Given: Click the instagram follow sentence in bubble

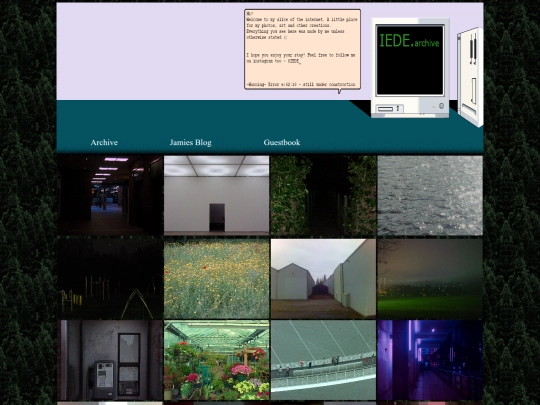Looking at the screenshot, I should click(x=301, y=58).
